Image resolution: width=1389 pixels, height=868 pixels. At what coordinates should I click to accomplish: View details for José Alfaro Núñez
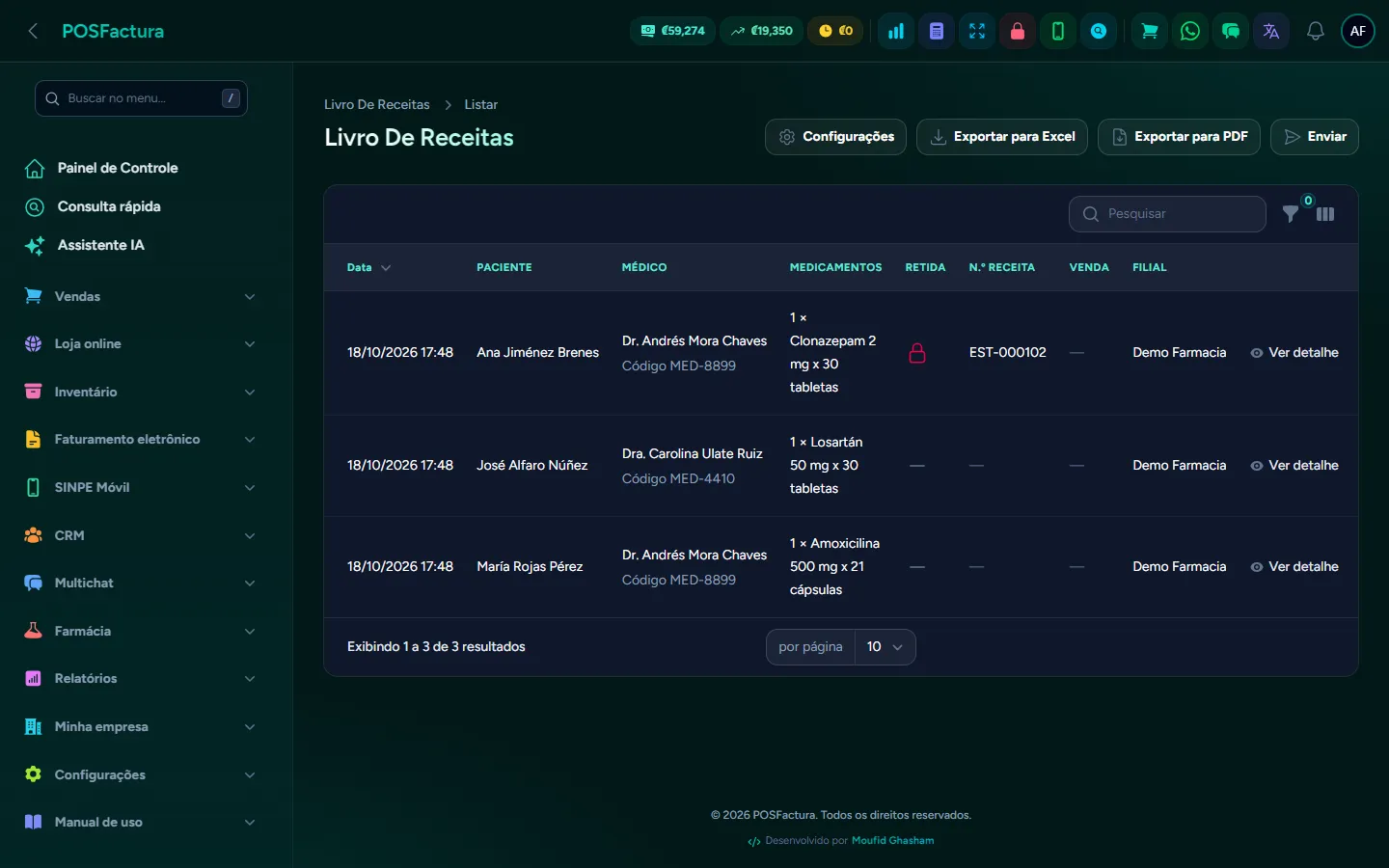tap(1294, 466)
